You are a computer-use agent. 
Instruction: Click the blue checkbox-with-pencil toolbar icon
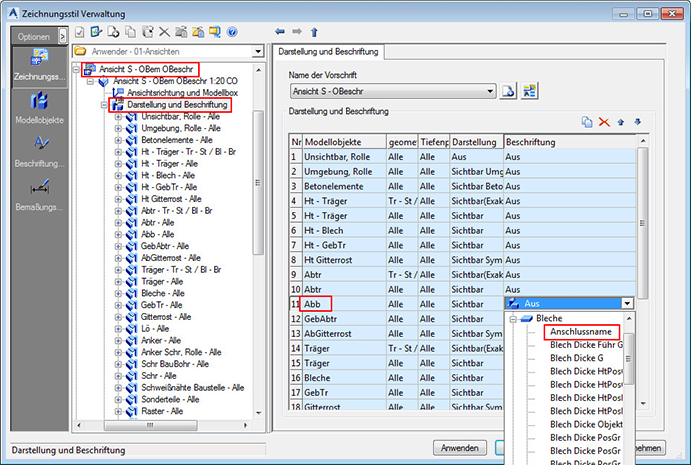tap(96, 32)
